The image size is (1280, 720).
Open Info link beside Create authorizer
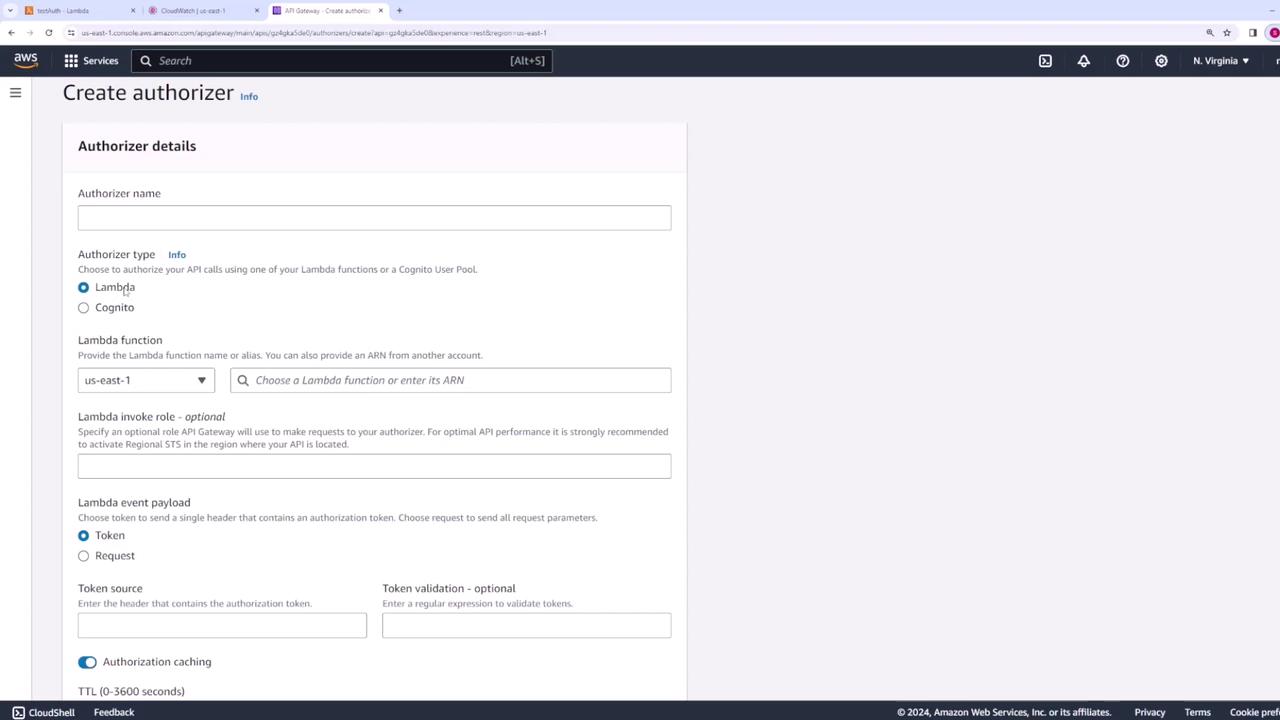[249, 97]
